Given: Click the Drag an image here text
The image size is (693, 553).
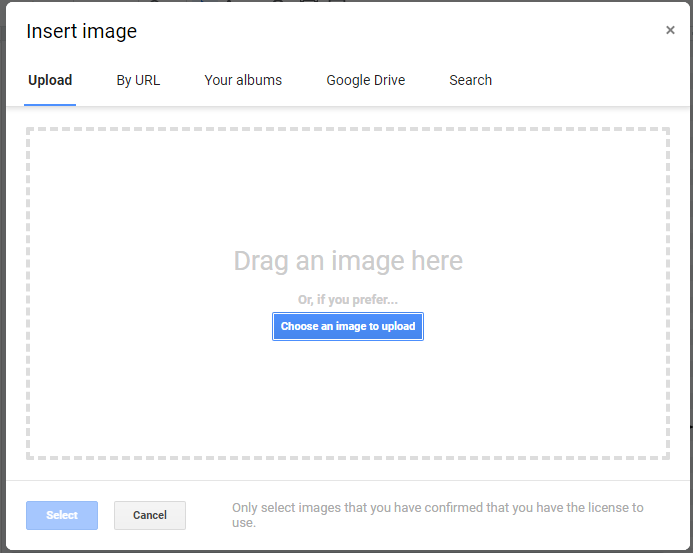Looking at the screenshot, I should [348, 261].
